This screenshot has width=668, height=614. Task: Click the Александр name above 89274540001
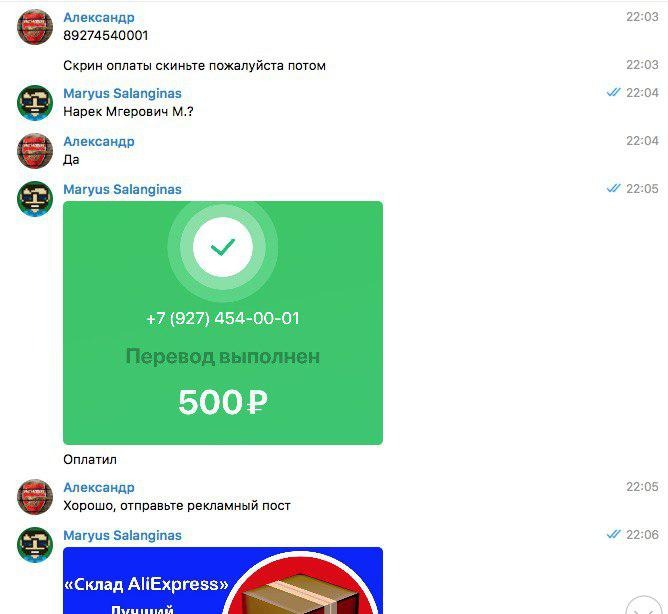pos(99,17)
